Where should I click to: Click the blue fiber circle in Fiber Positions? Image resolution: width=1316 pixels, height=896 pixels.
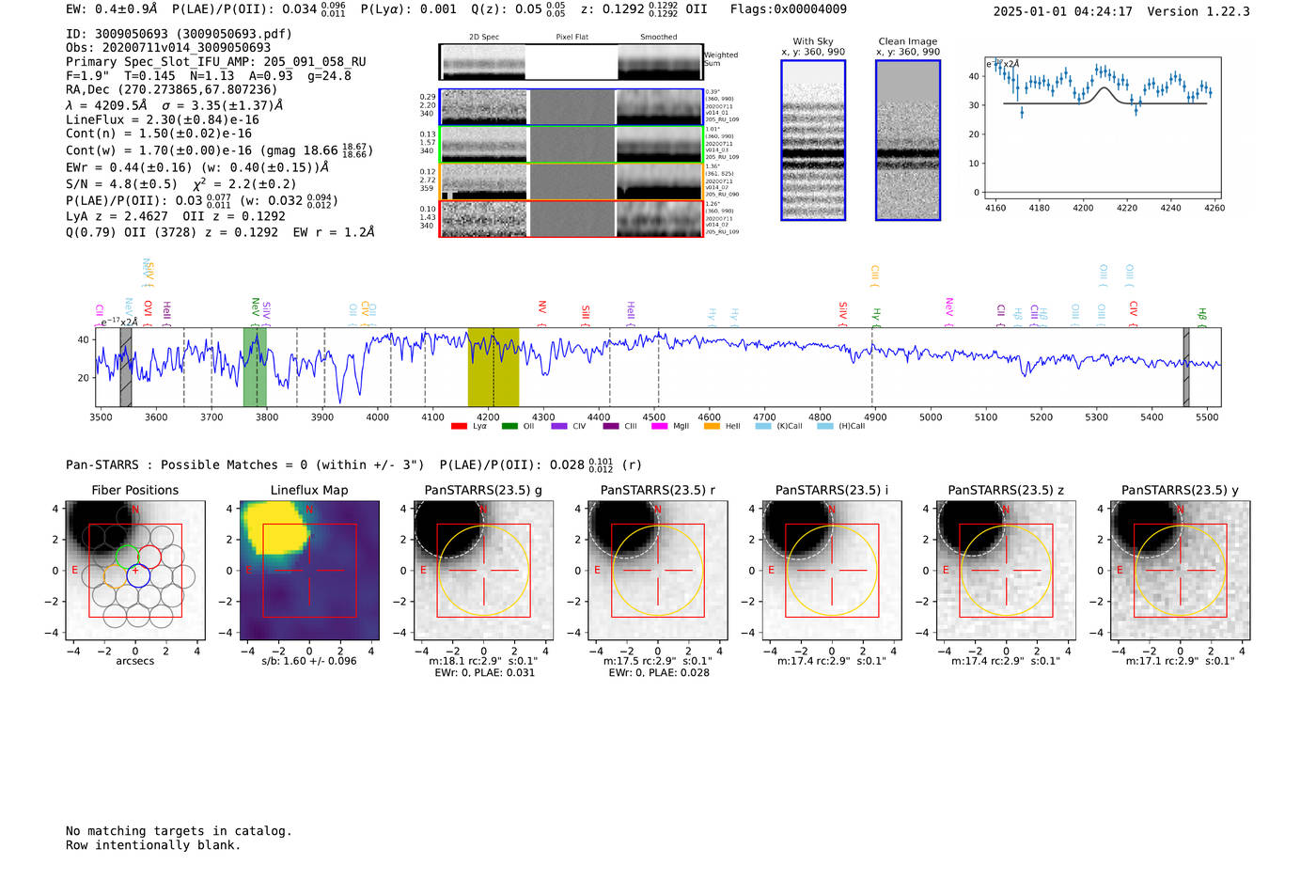(x=138, y=577)
